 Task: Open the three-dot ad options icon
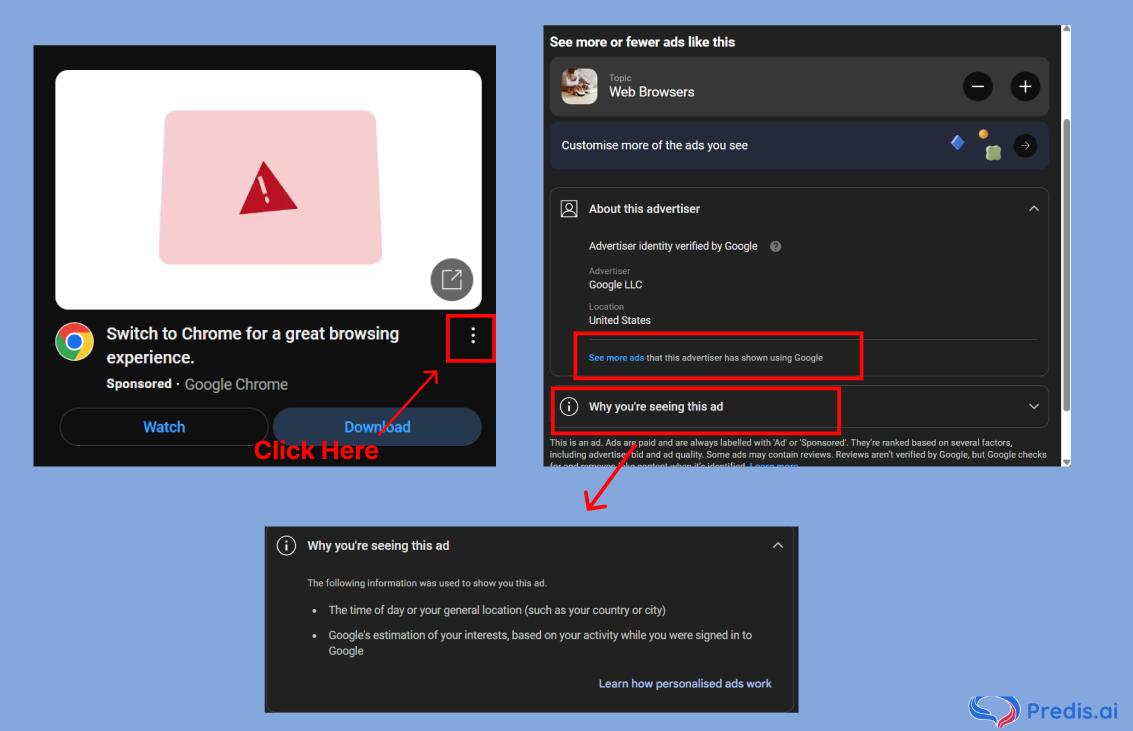coord(471,338)
